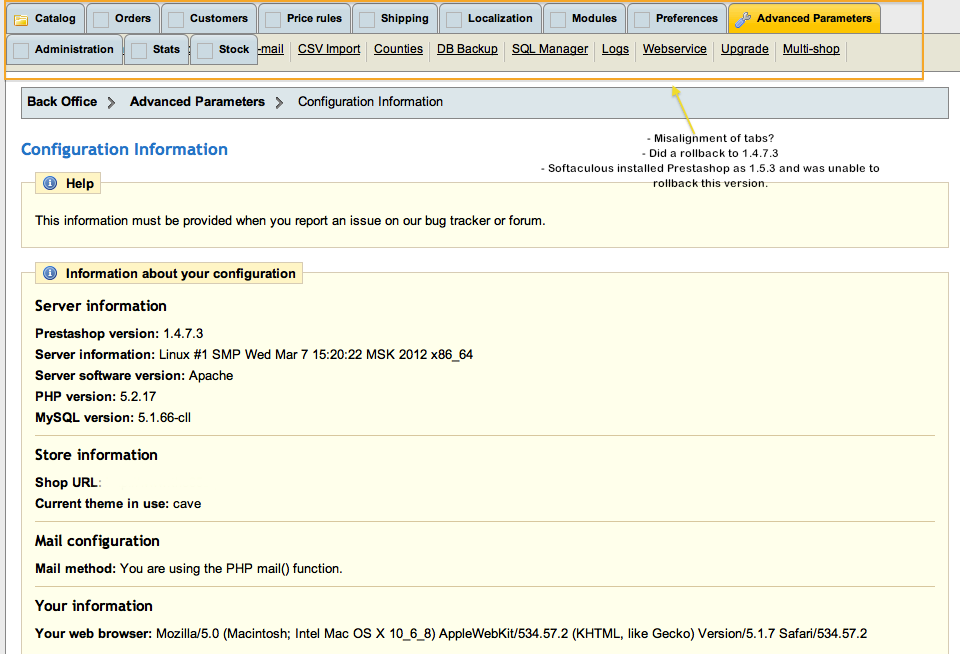Viewport: 960px width, 654px height.
Task: Click the Linux server information line
Action: 254,355
